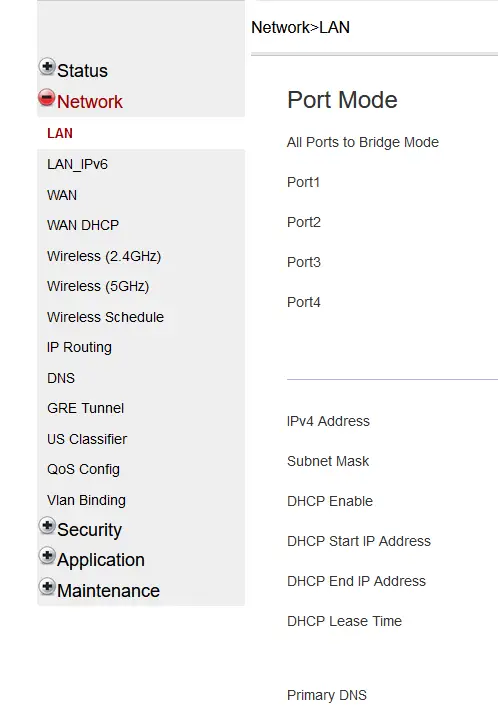Open Wireless (5GHz) settings
Image resolution: width=498 pixels, height=706 pixels.
coord(98,286)
